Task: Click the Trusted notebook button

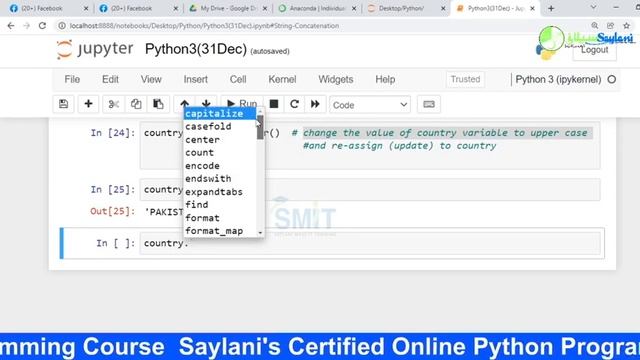Action: pyautogui.click(x=465, y=79)
